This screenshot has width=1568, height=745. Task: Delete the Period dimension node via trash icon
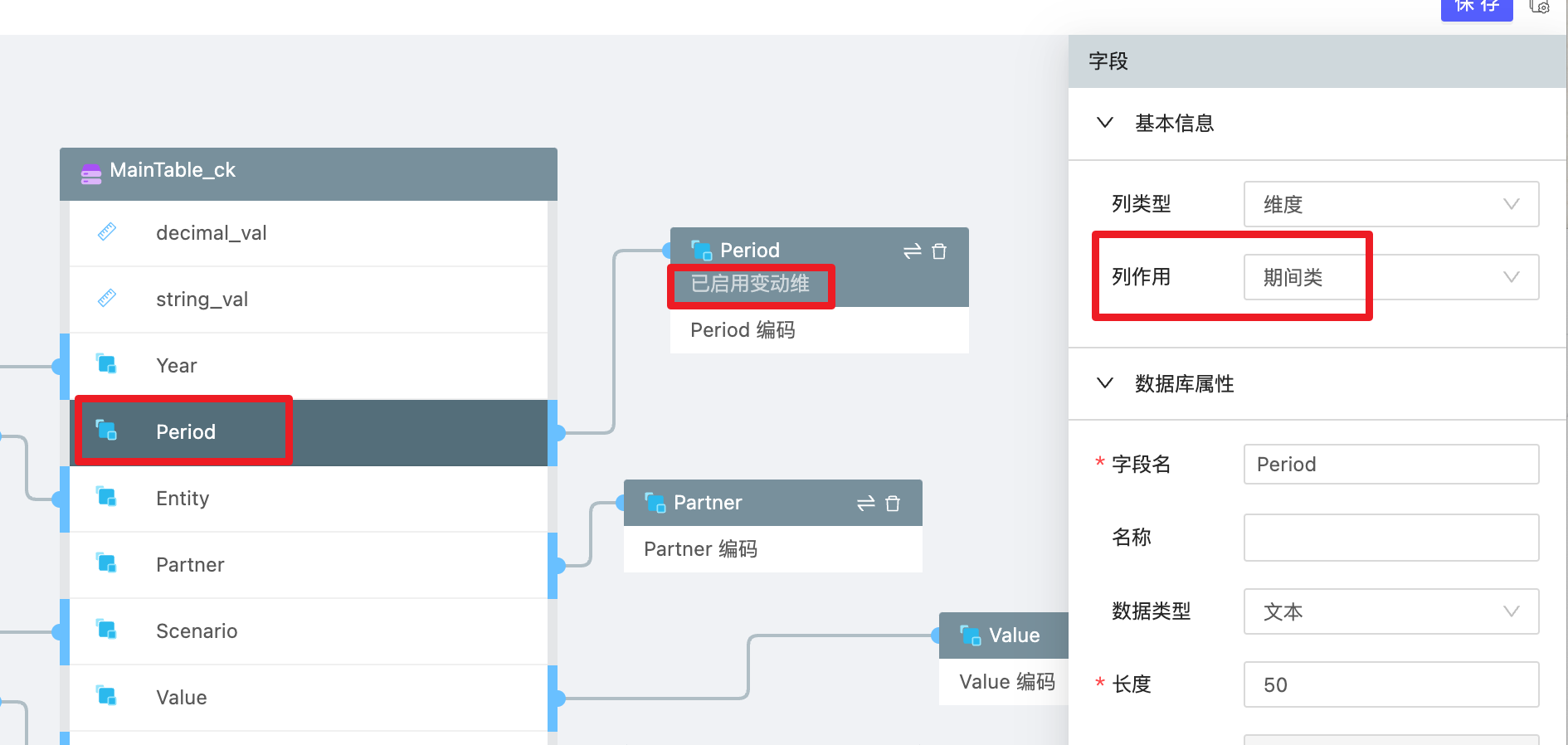[939, 251]
